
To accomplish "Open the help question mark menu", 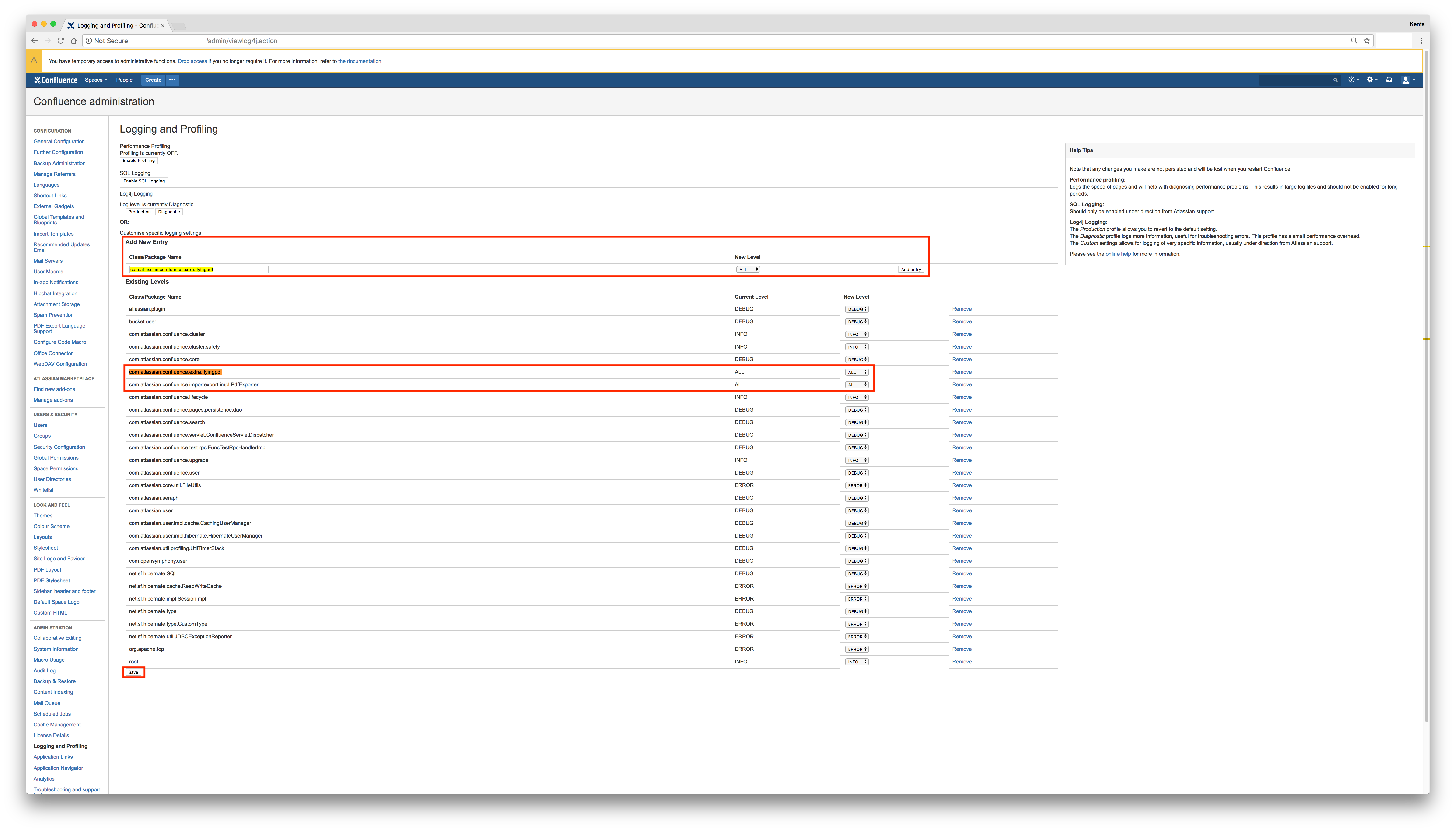I will (1353, 80).
